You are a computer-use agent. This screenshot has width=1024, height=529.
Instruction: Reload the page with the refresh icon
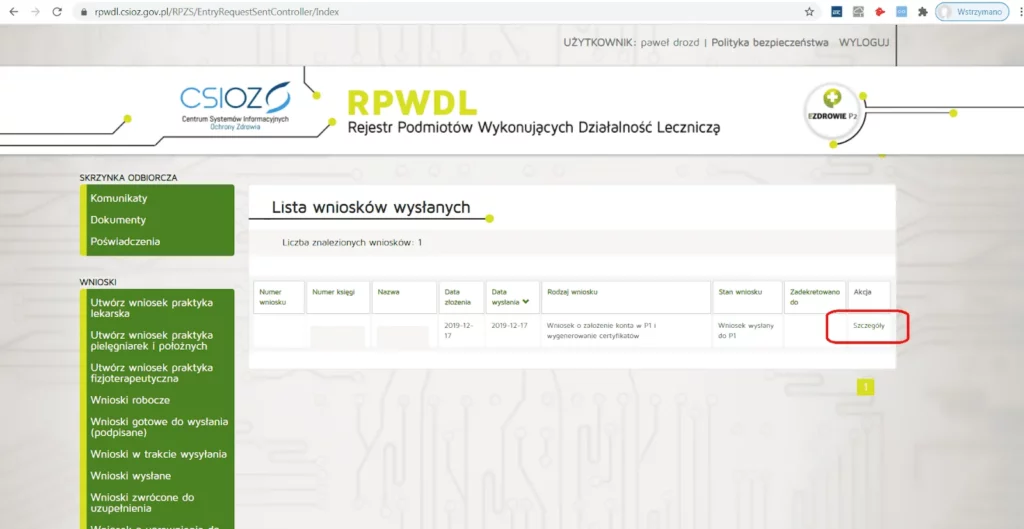click(x=57, y=12)
